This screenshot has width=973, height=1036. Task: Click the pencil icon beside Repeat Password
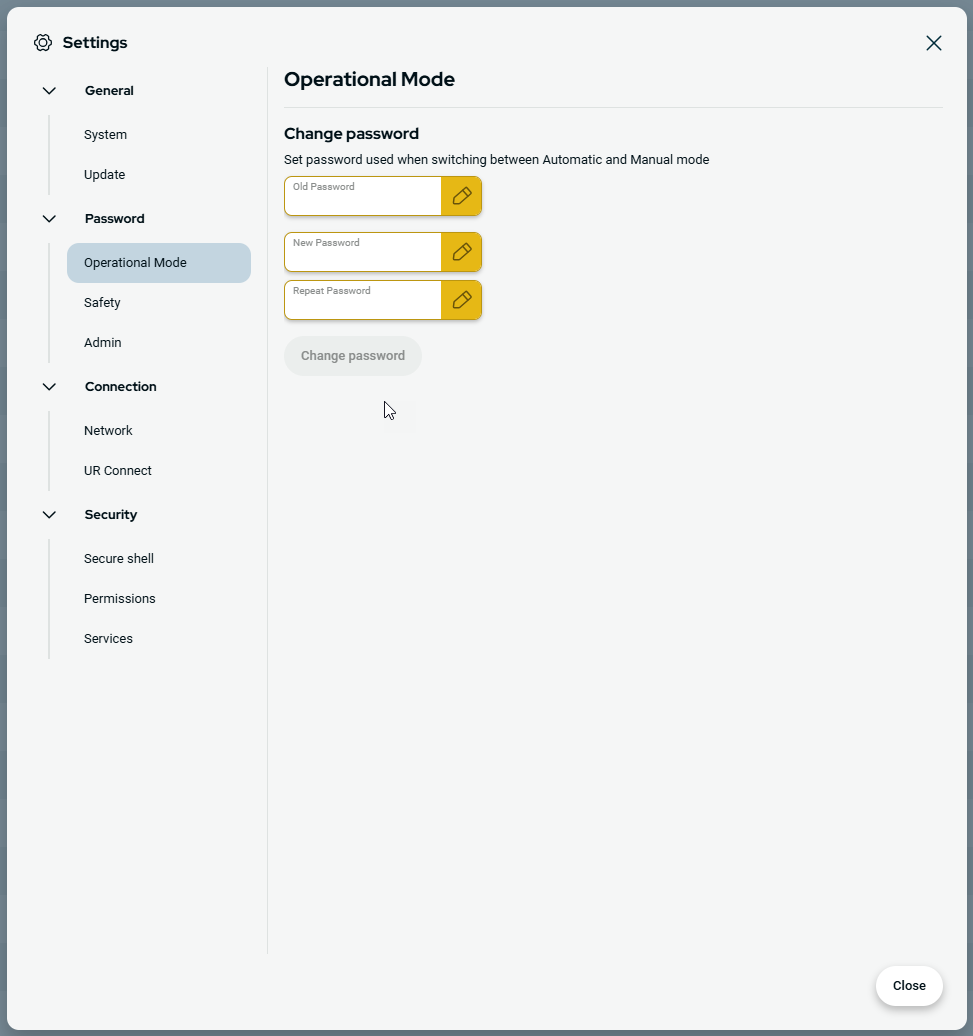point(461,300)
